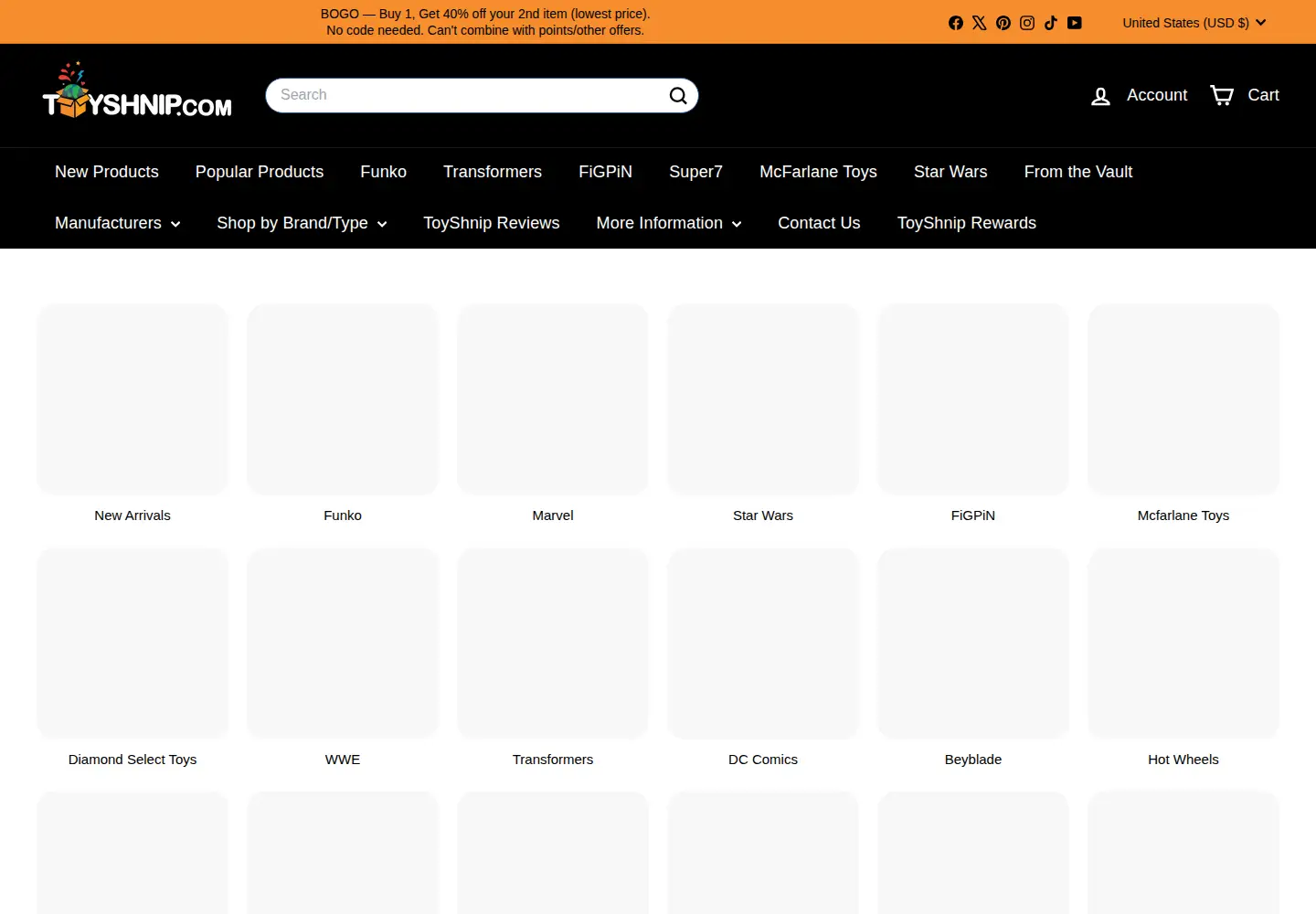
Task: Open the Facebook social icon
Action: 956,23
